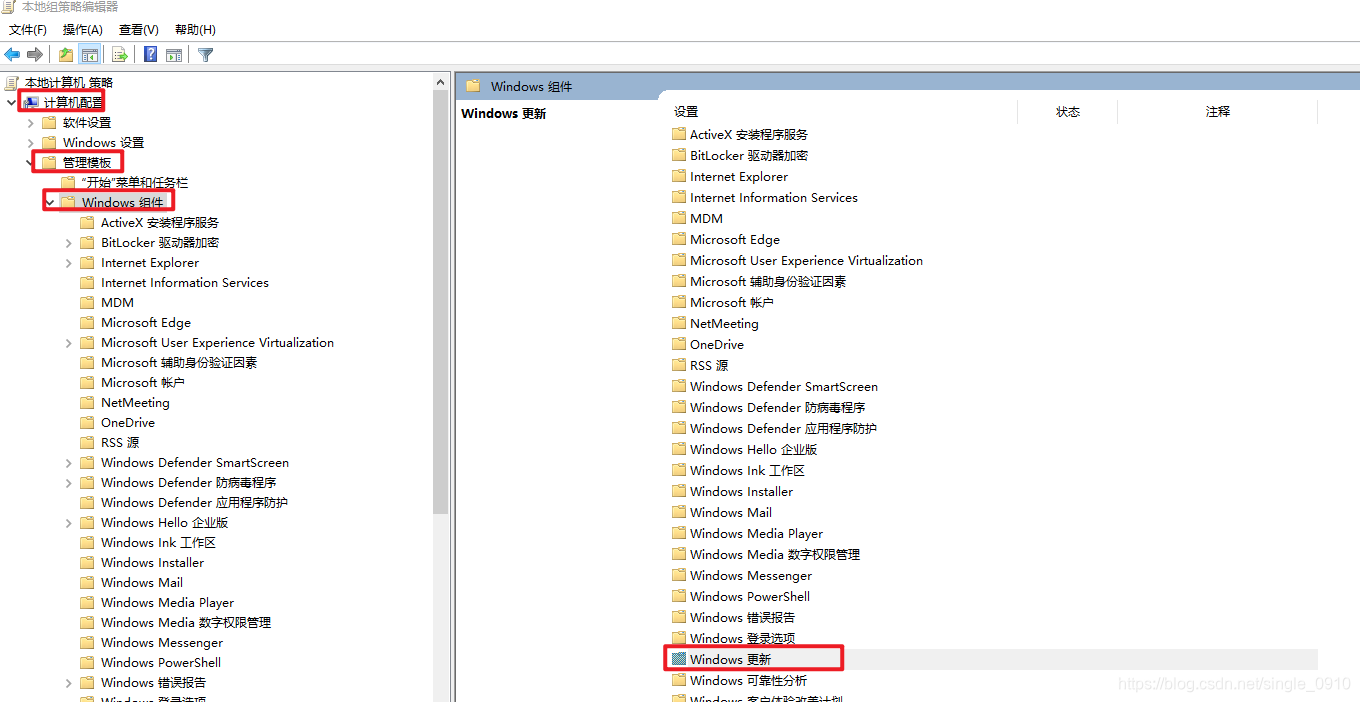
Task: Click the Back arrow toolbar icon
Action: pos(12,54)
